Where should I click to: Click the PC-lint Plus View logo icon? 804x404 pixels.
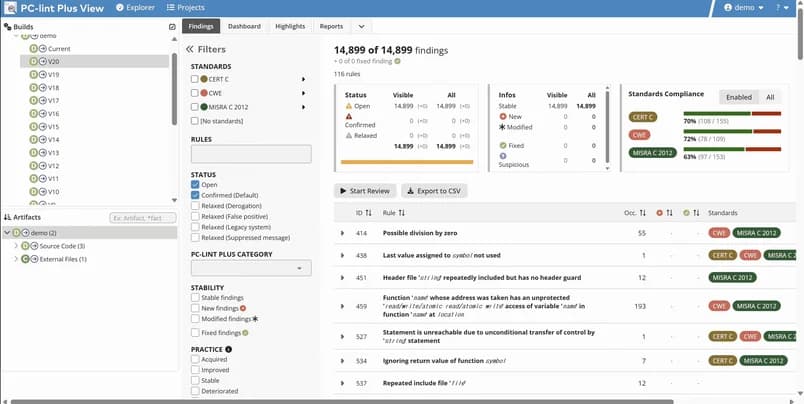point(10,8)
